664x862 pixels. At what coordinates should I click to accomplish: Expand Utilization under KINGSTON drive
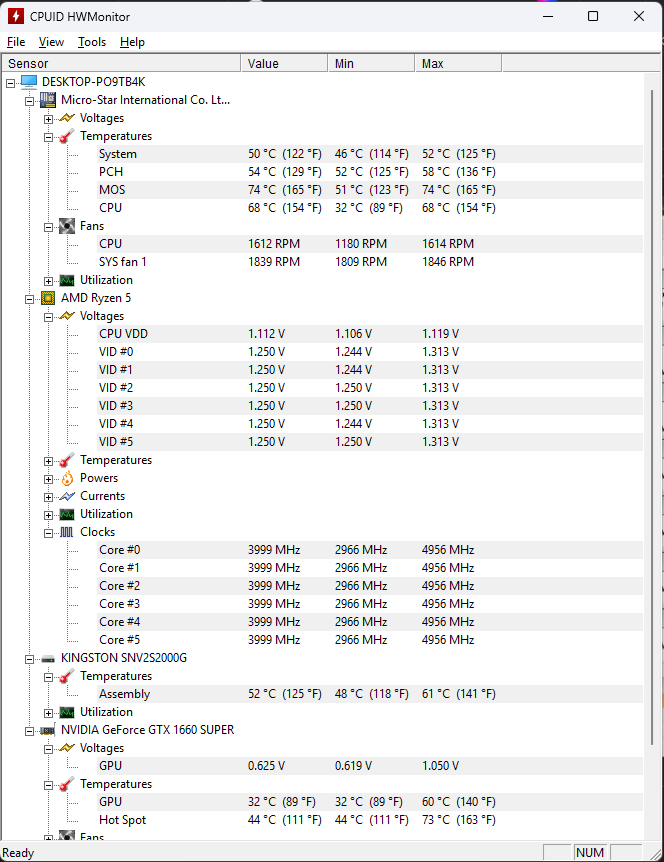click(48, 712)
